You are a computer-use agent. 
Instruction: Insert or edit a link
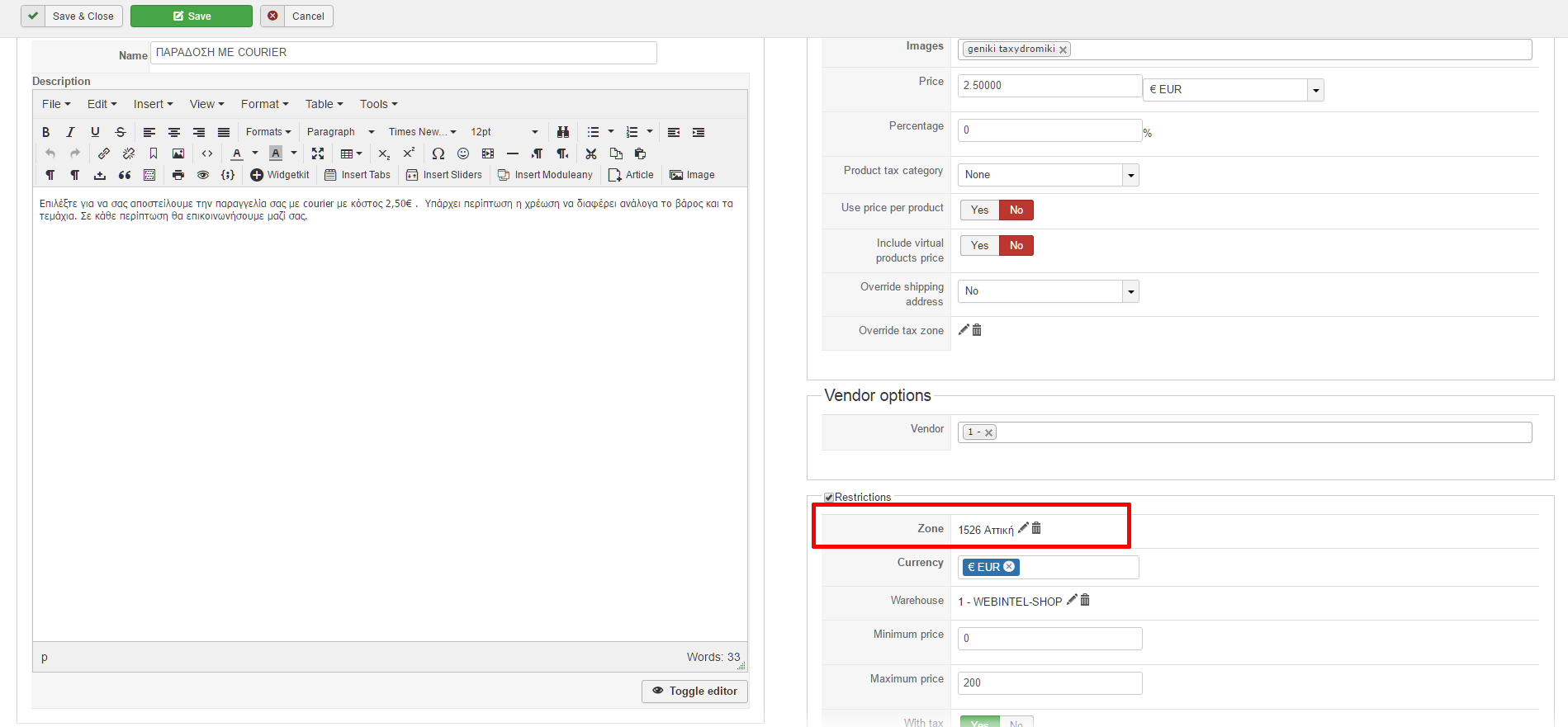(104, 153)
